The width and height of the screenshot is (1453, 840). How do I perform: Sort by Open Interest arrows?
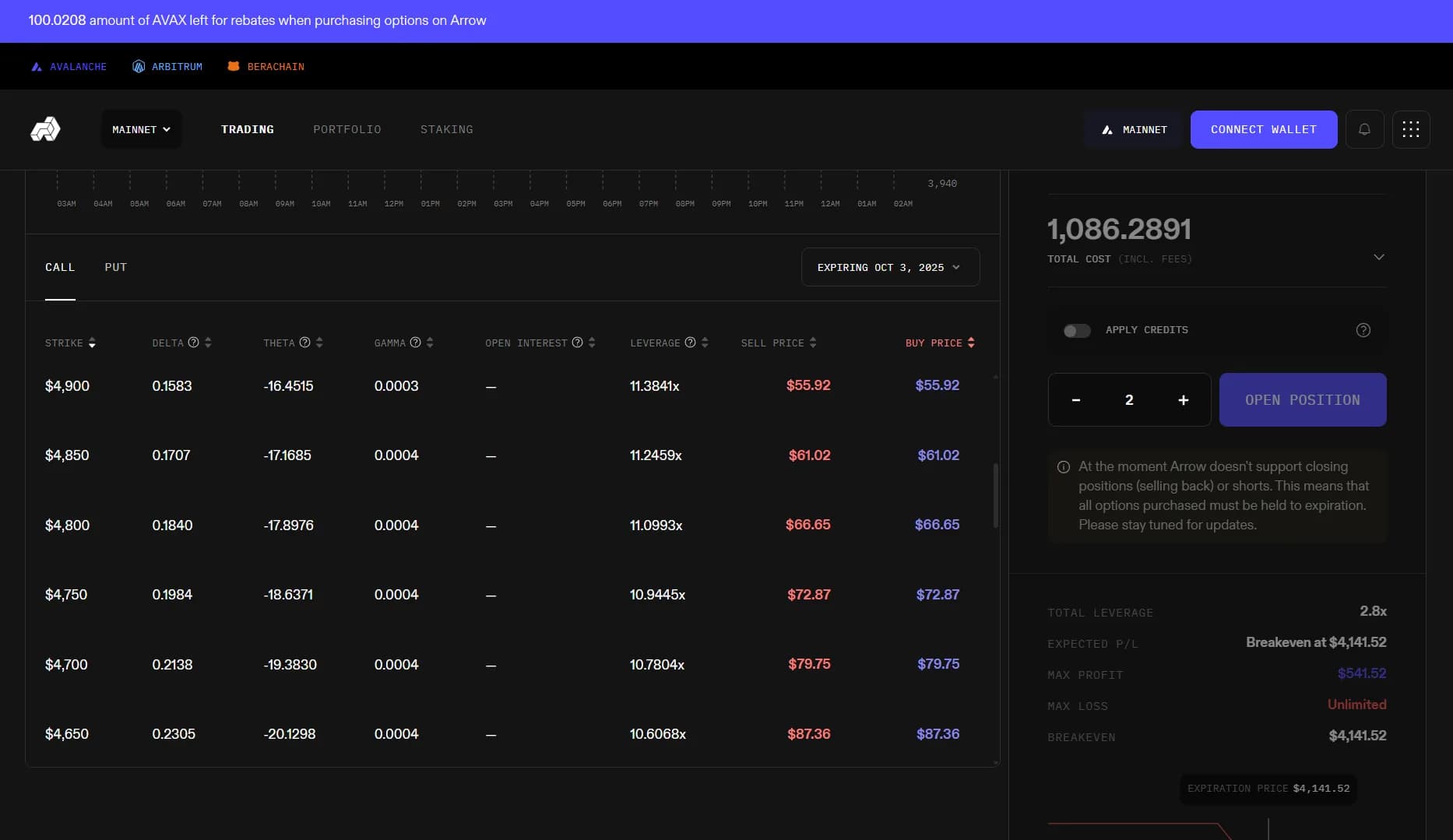[592, 343]
